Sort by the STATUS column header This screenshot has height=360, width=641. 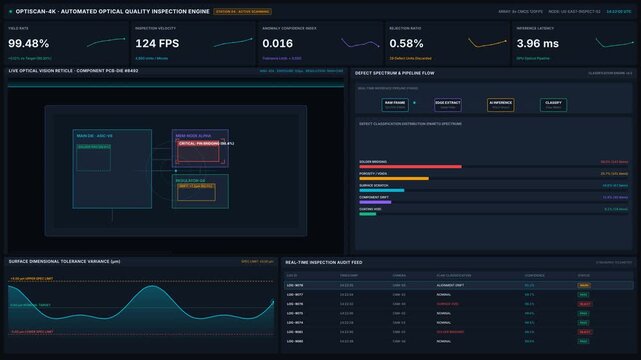583,276
